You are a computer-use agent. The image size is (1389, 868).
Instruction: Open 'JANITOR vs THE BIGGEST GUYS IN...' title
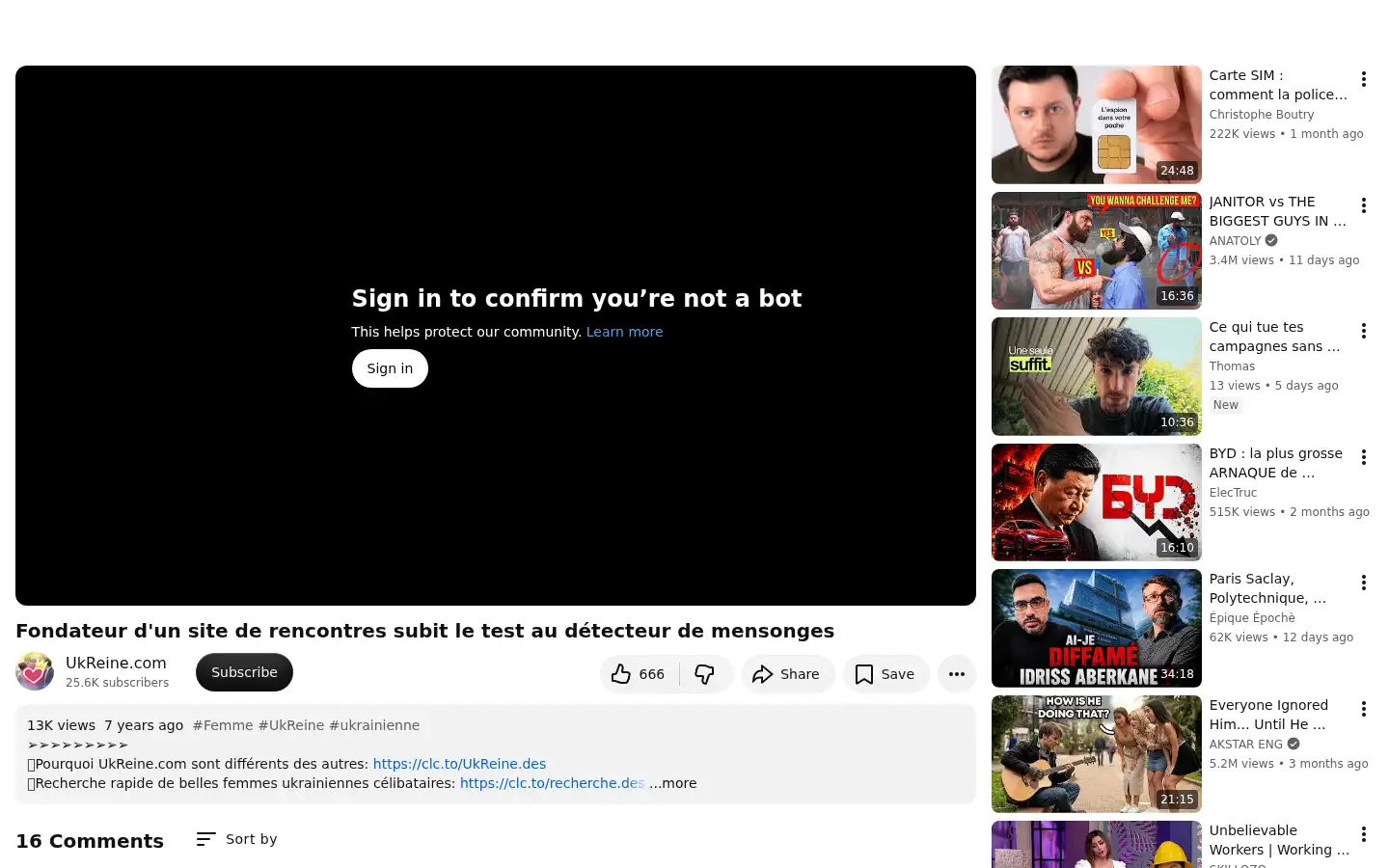click(1278, 211)
